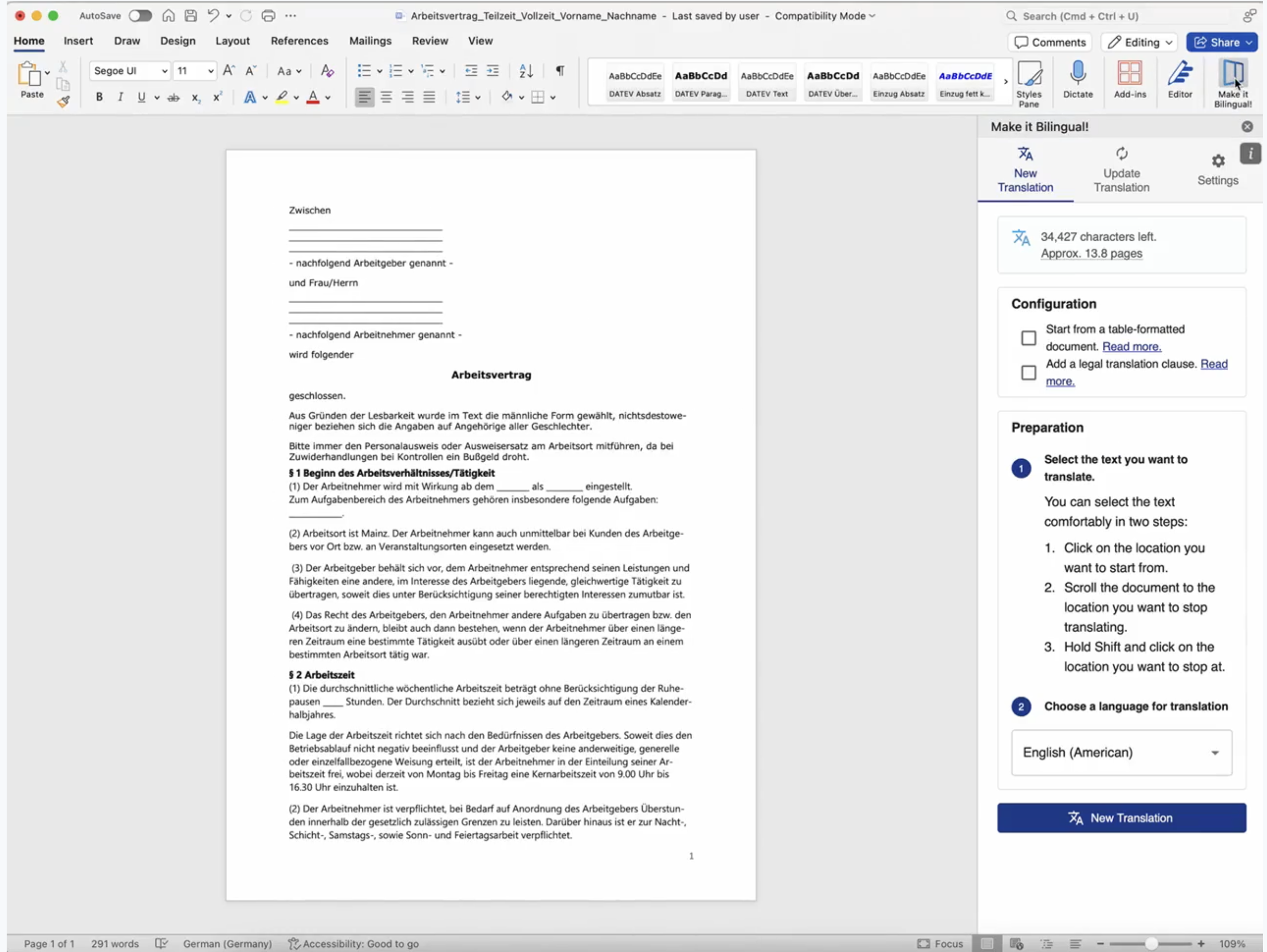Click the Format Painter brush icon
This screenshot has height=952, width=1267.
[63, 102]
